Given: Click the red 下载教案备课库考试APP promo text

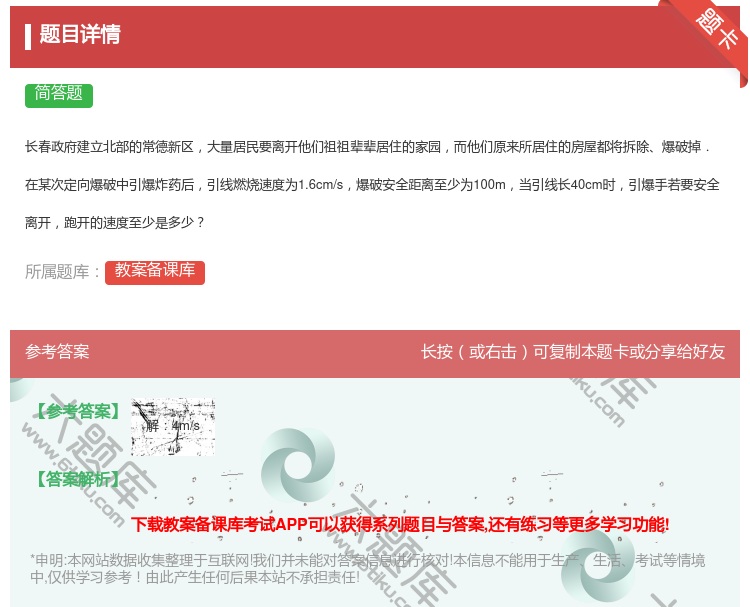Looking at the screenshot, I should click(400, 525).
